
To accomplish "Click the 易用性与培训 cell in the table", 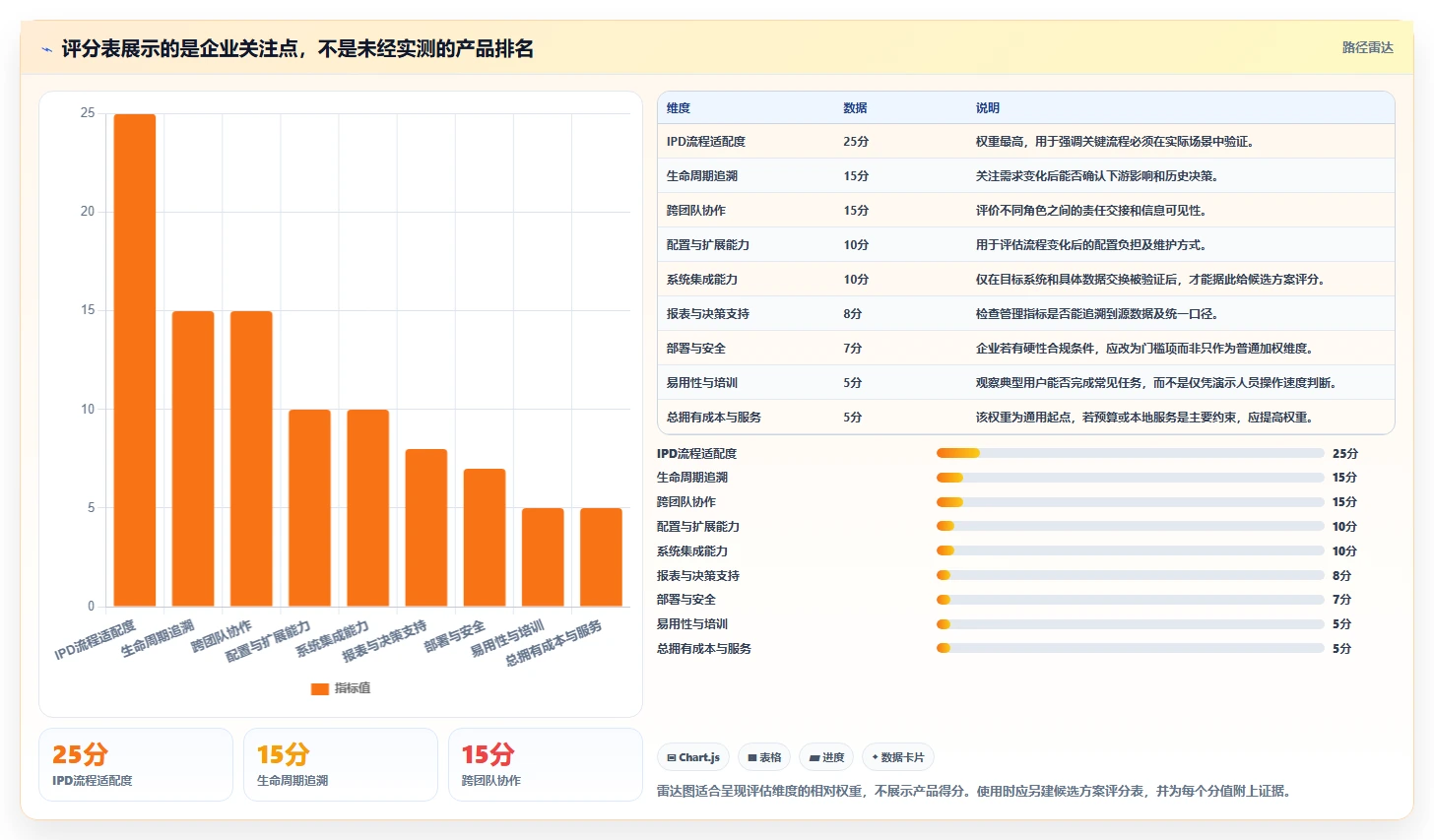I will click(x=701, y=383).
